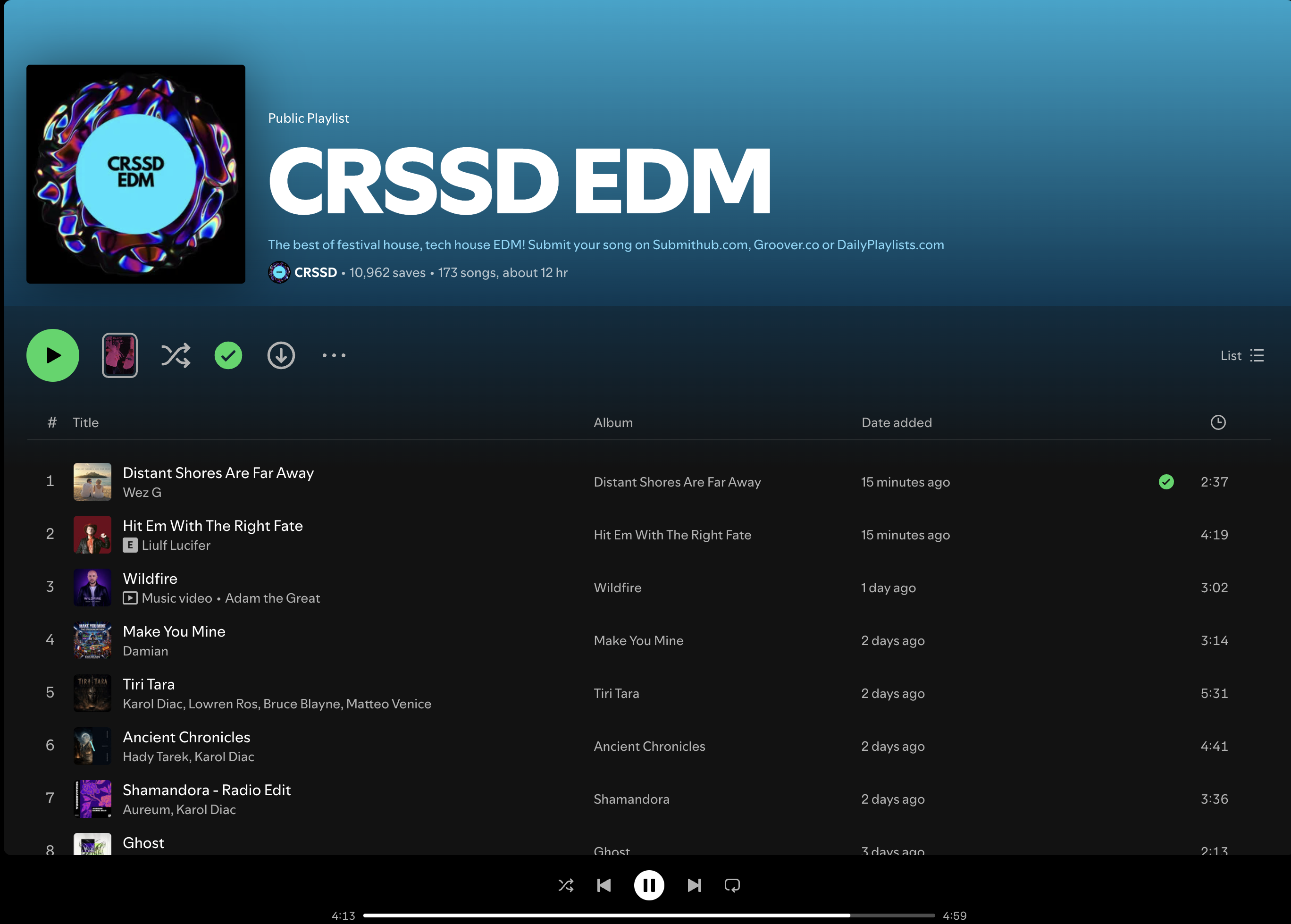Click the 4:59 total time label
Image resolution: width=1291 pixels, height=924 pixels.
click(x=955, y=916)
